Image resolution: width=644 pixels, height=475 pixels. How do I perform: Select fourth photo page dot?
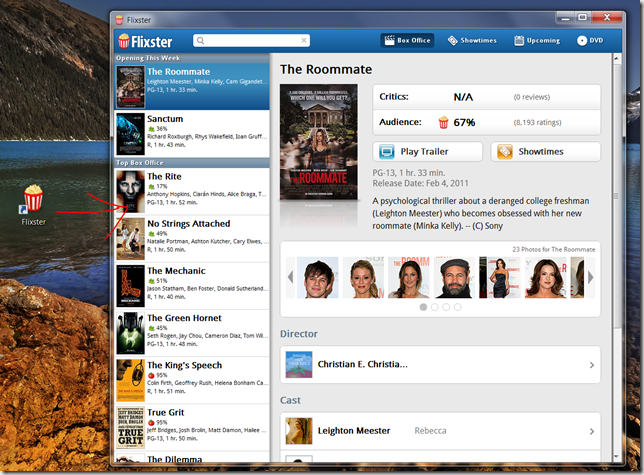[x=458, y=307]
